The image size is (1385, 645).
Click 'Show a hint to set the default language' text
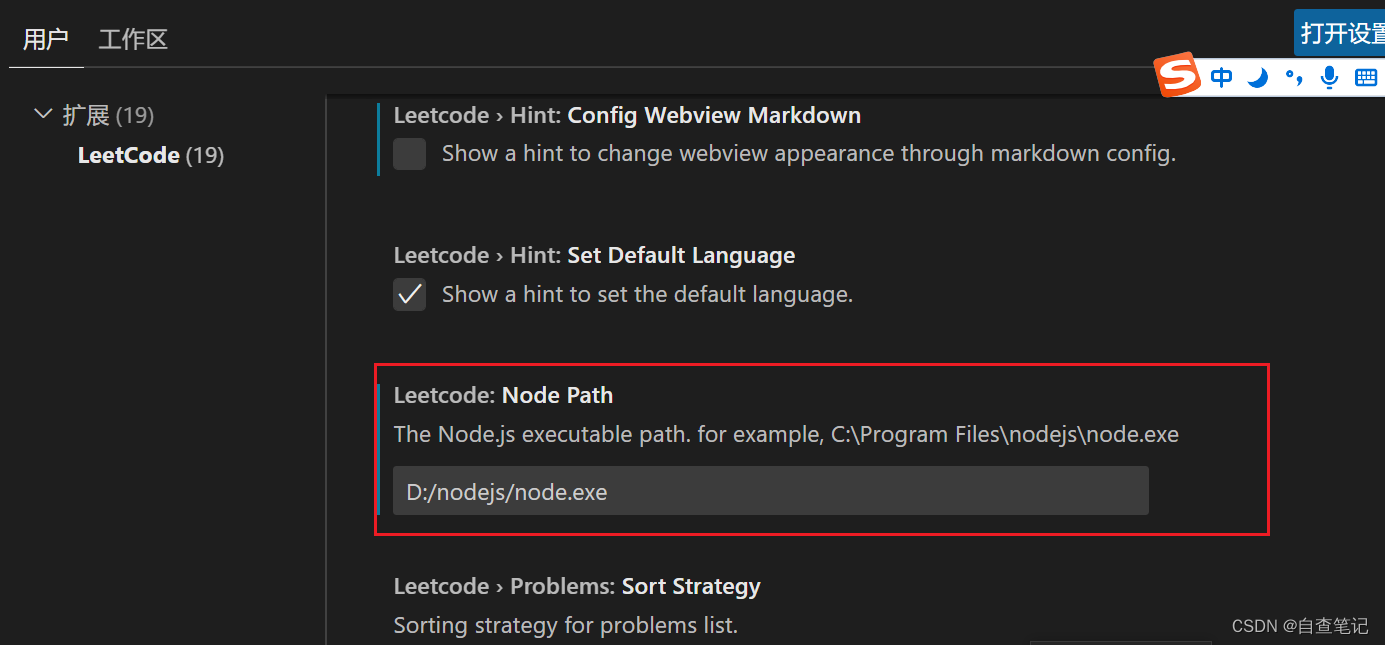click(647, 295)
